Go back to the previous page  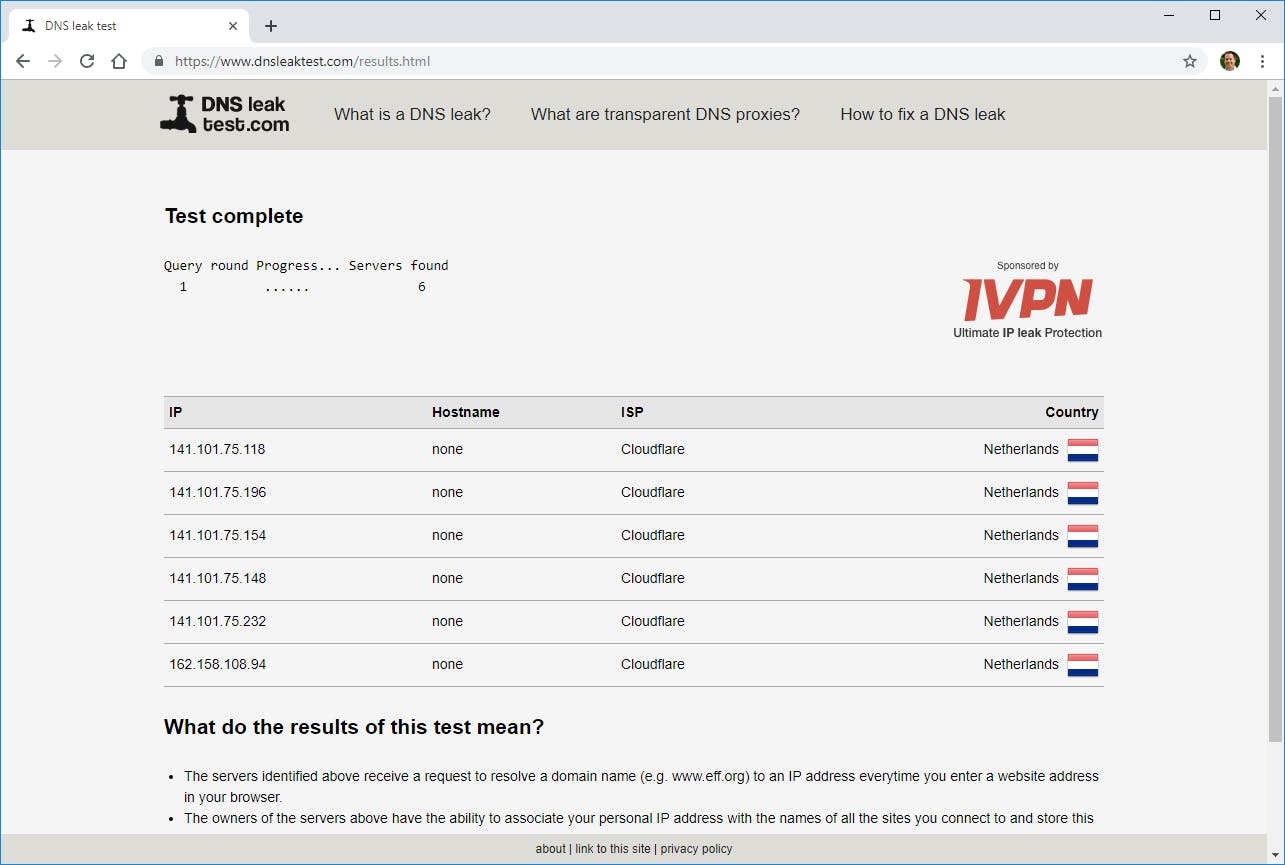[23, 61]
